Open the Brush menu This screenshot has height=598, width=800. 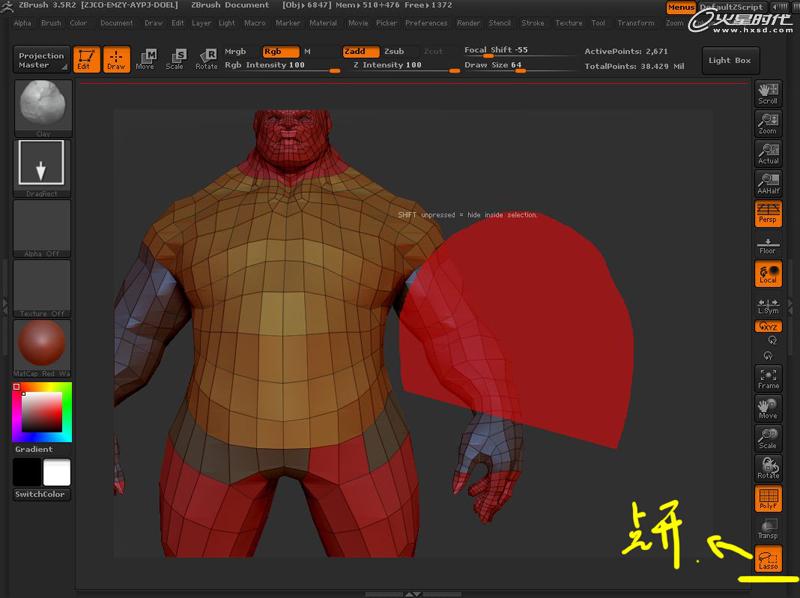click(51, 23)
